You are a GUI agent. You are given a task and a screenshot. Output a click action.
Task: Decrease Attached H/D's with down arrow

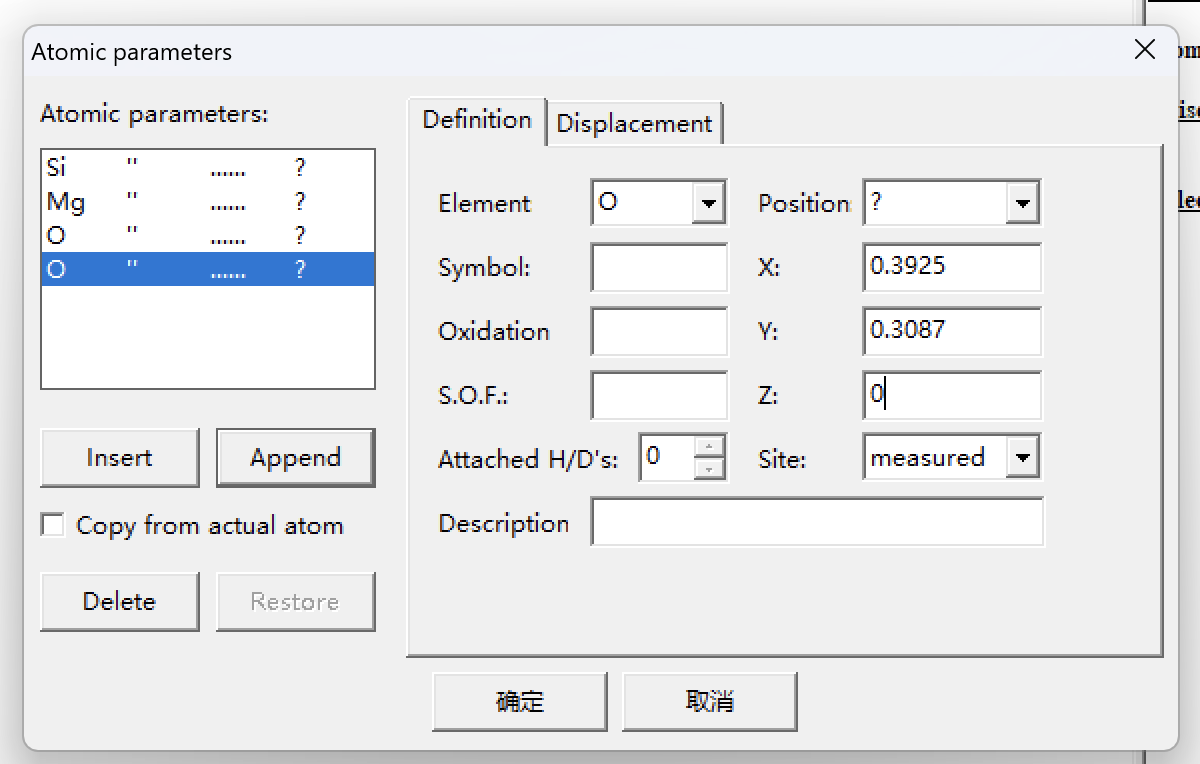(709, 468)
